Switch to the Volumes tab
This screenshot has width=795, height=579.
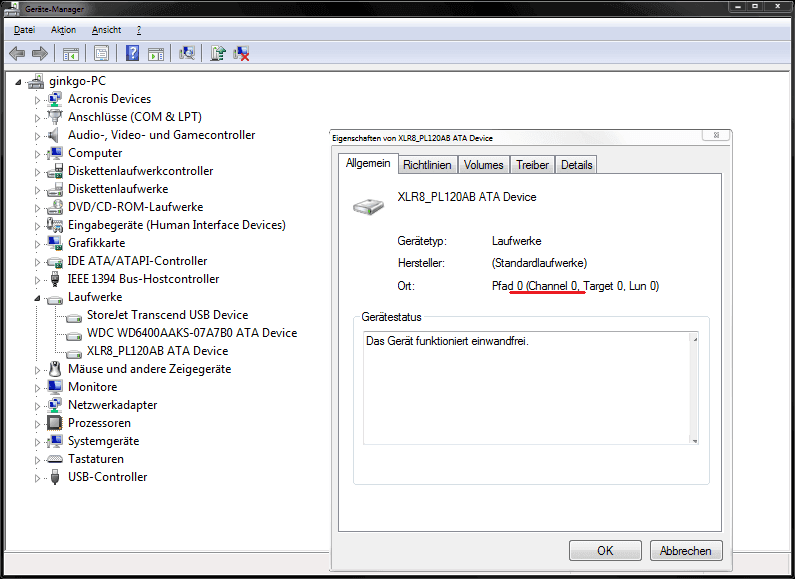(x=484, y=165)
